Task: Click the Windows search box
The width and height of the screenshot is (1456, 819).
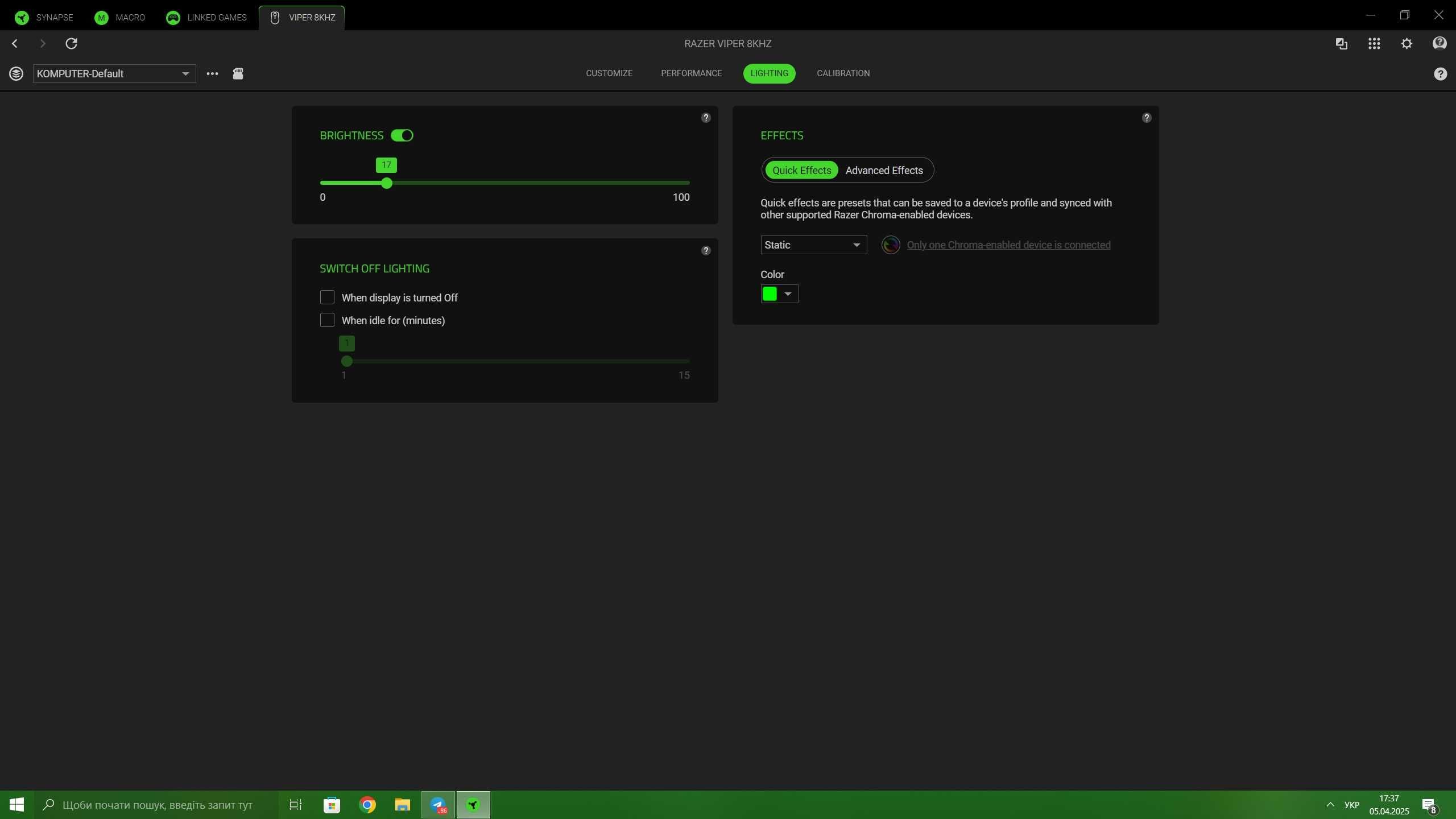Action: [x=156, y=805]
